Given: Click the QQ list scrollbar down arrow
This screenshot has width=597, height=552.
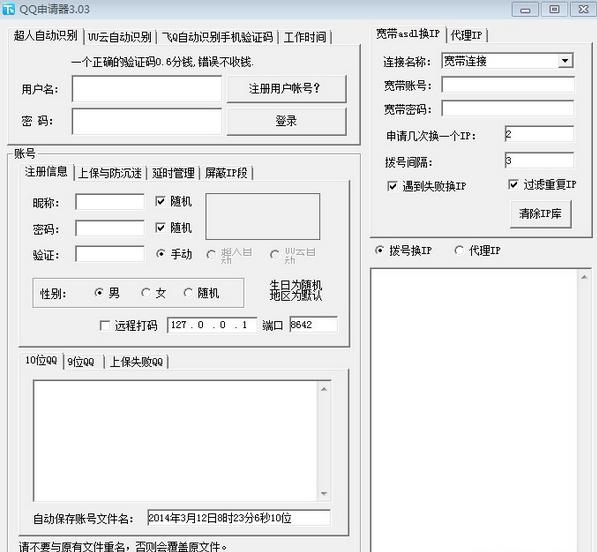Looking at the screenshot, I should 324,493.
